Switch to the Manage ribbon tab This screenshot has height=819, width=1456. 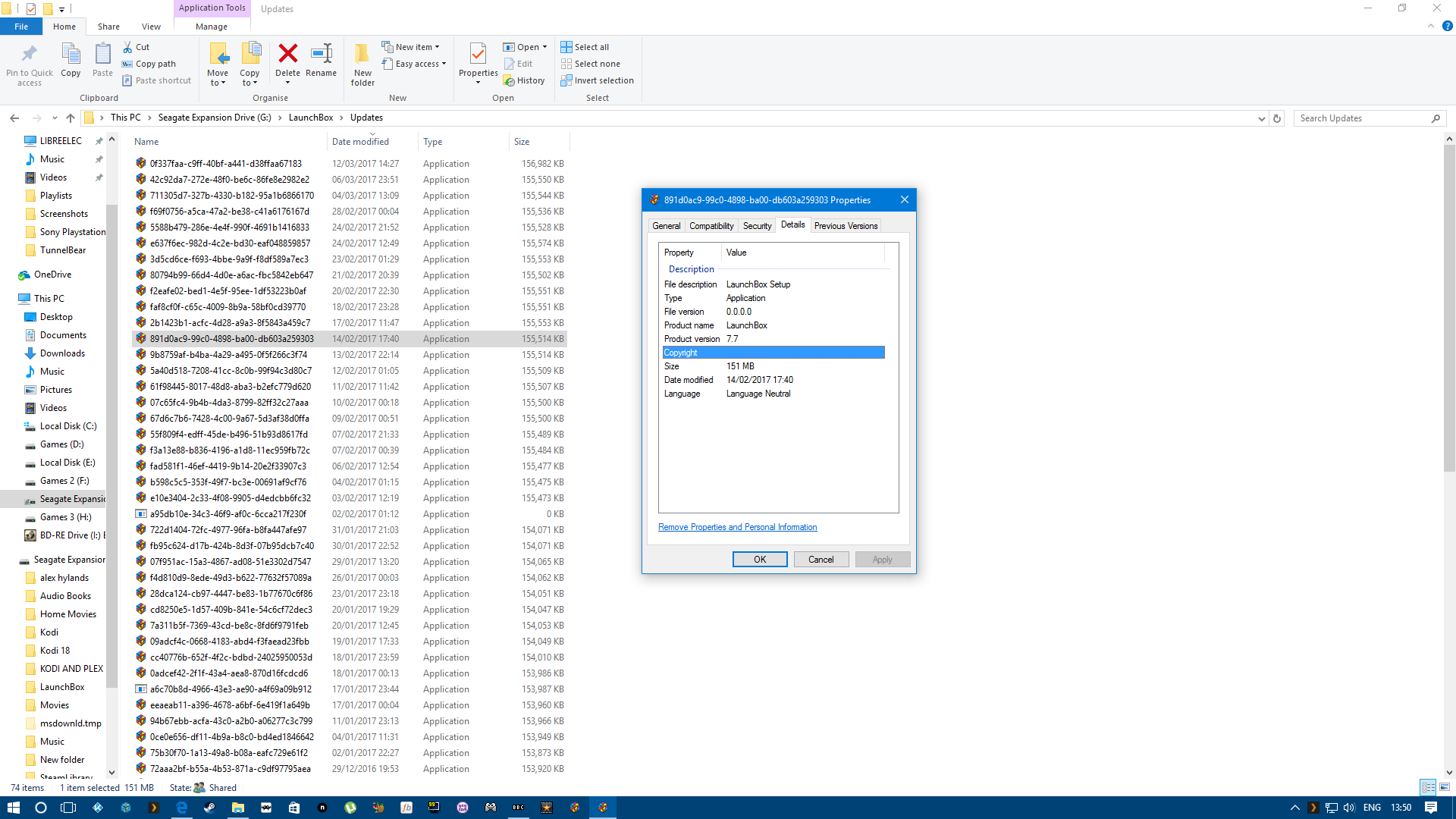point(212,27)
